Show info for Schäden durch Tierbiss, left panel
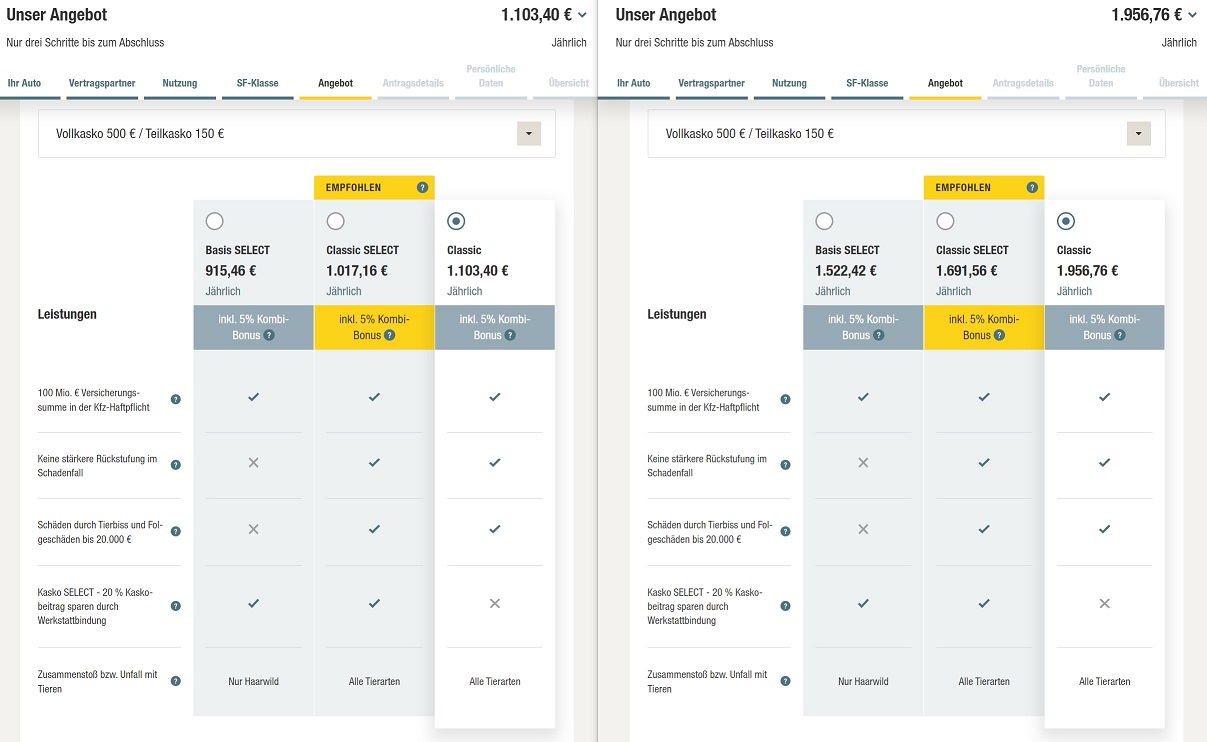Screen dimensions: 1207x742 (176, 531)
